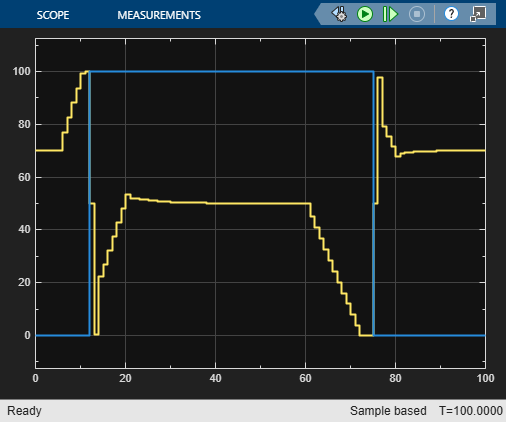Click the blue falling edge near time 75
Screen dimensions: 506x422
[x=373, y=203]
